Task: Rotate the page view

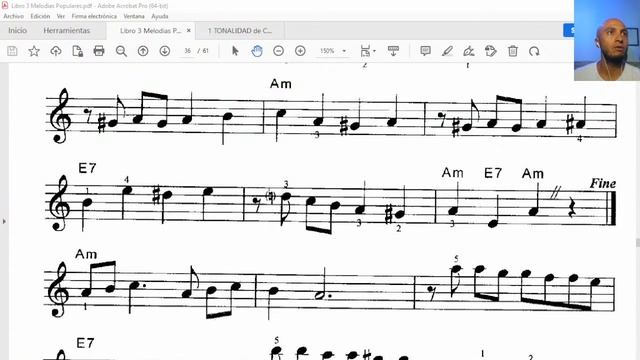Action: tap(534, 51)
